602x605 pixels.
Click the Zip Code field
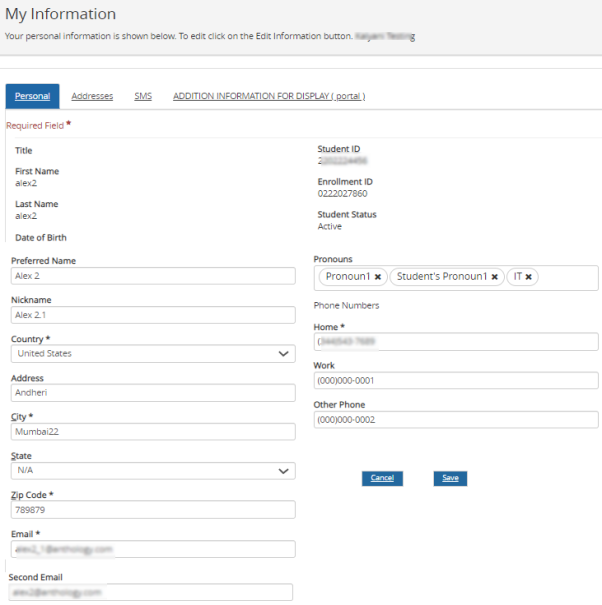[153, 509]
